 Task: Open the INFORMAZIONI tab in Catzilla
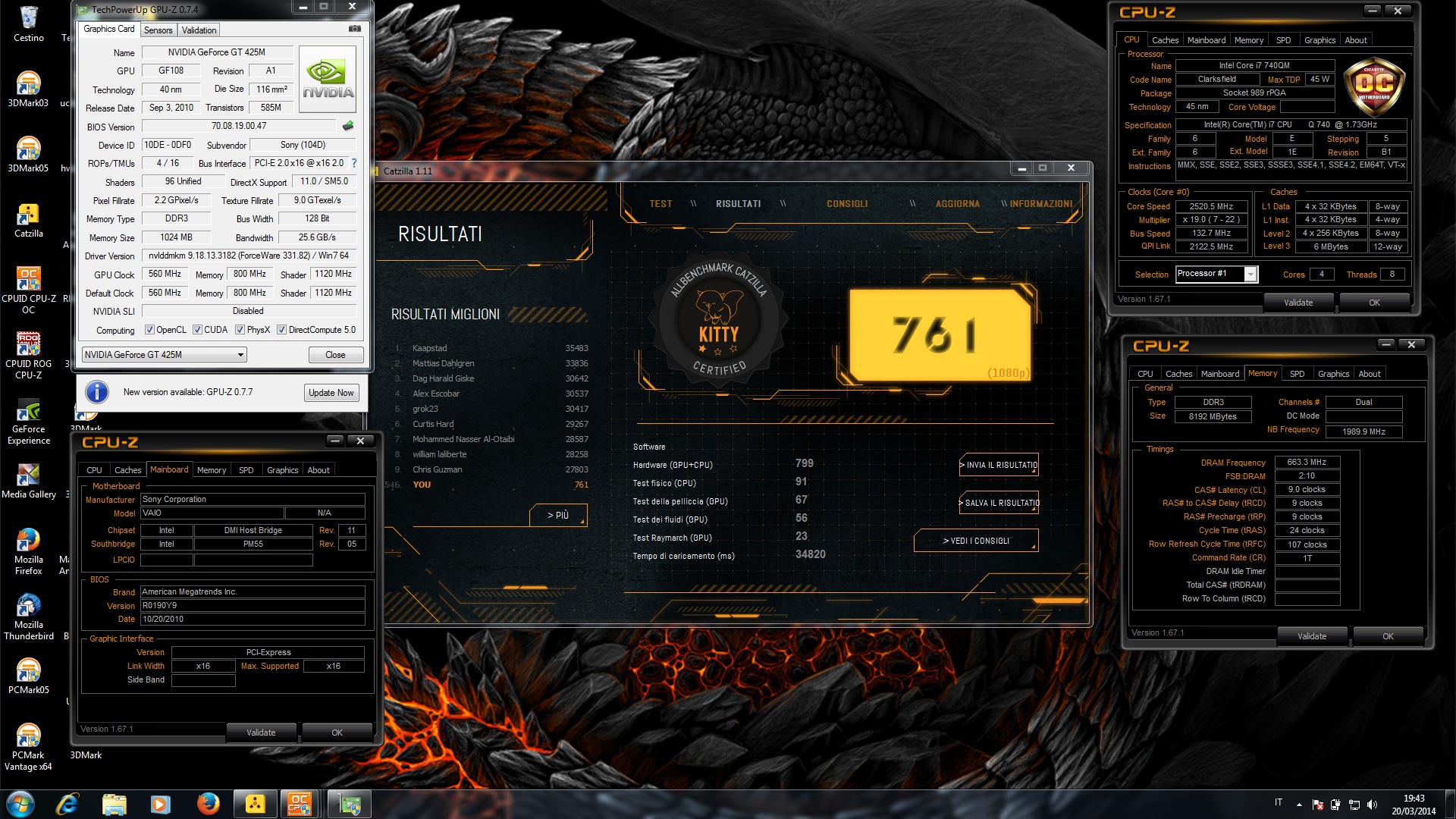pos(1040,204)
